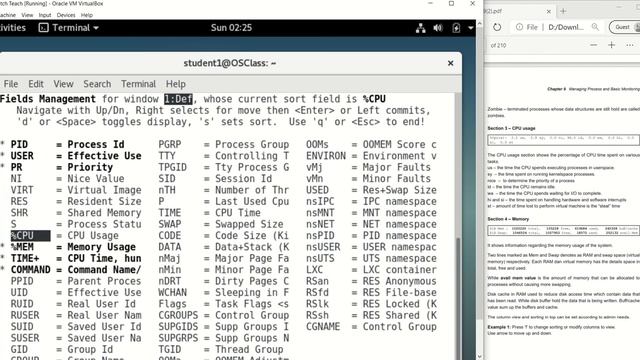Open the PDF toolbar more options menu
Image resolution: width=640 pixels, height=360 pixels.
point(630,45)
